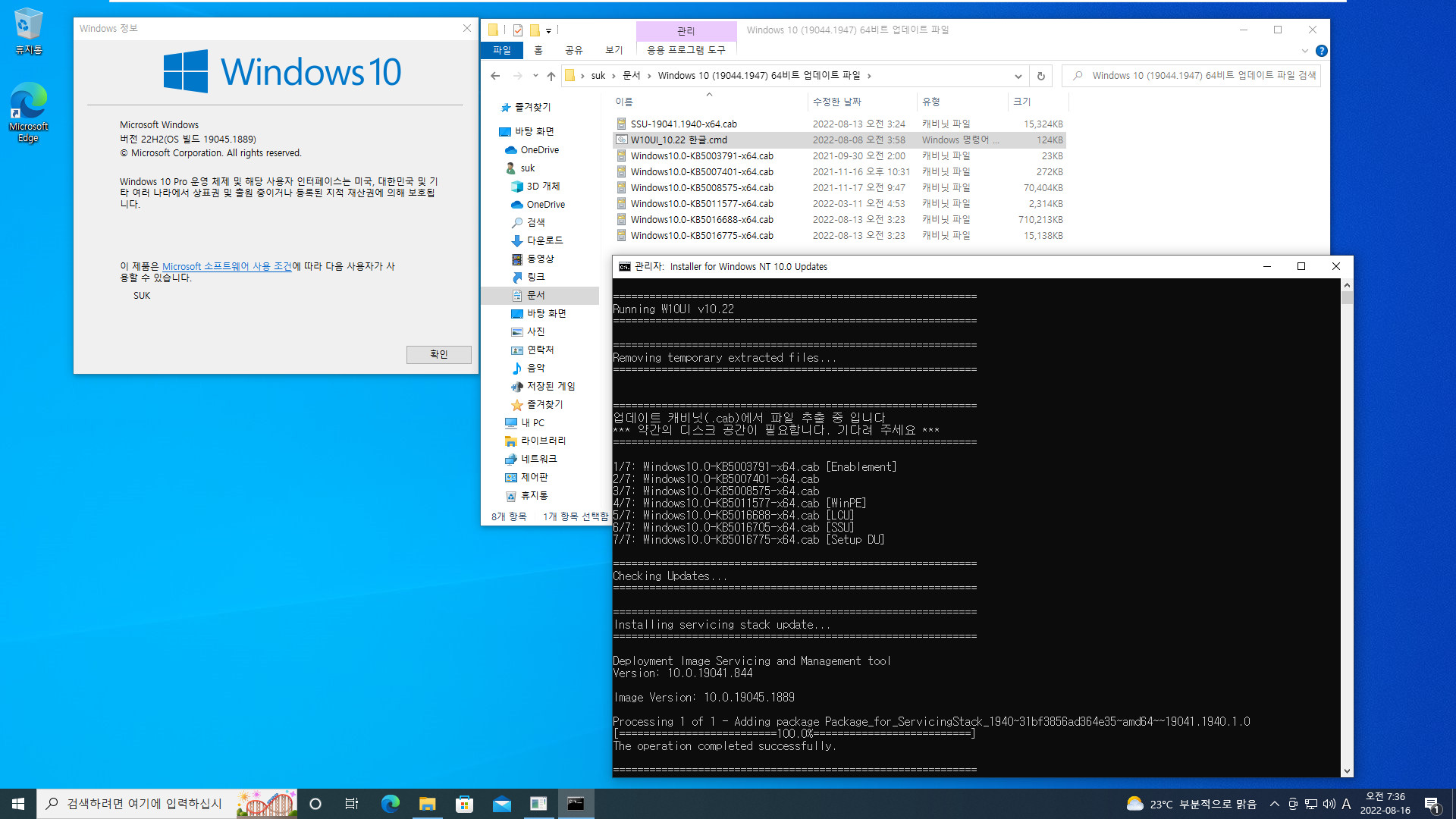This screenshot has width=1456, height=819.
Task: Click the console vertical scrollbar thumb
Action: tap(1347, 298)
